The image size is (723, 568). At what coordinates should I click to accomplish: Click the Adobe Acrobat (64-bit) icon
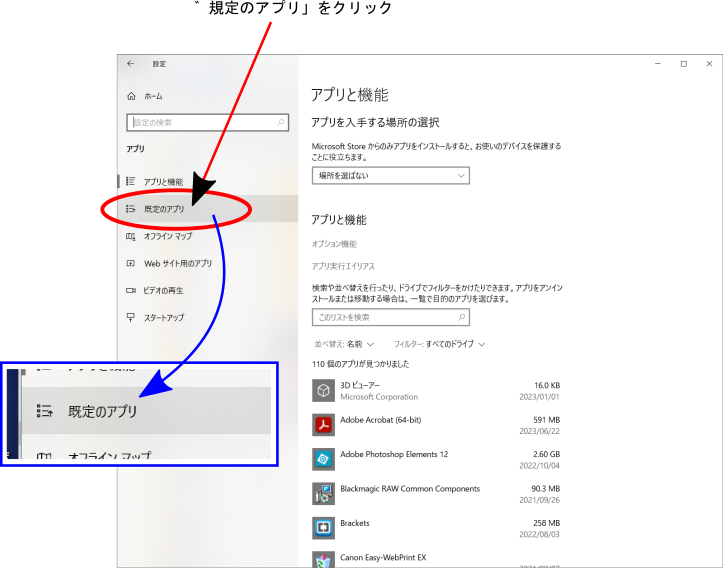323,425
